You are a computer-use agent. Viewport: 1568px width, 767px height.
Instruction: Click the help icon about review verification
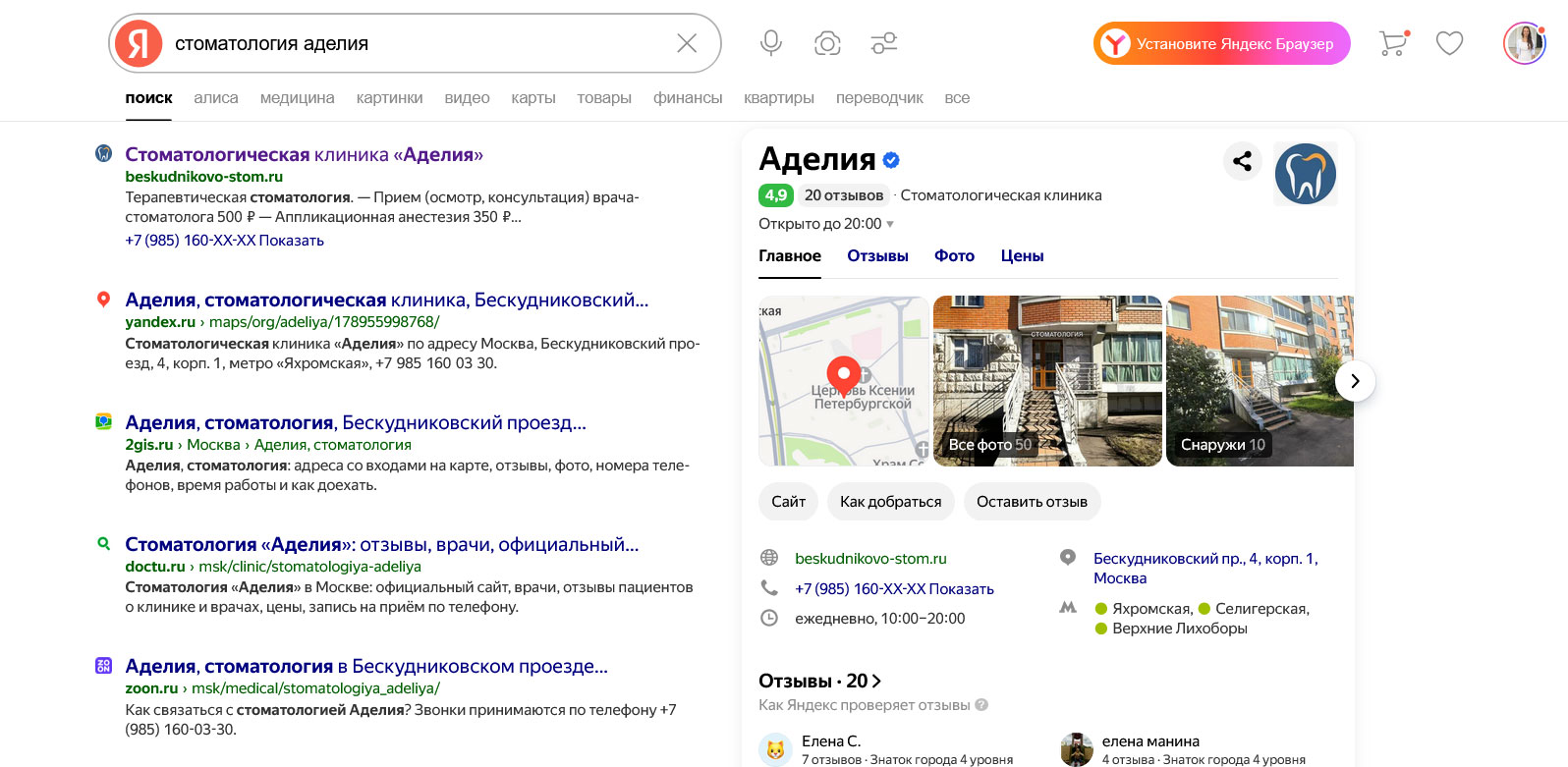coord(981,705)
